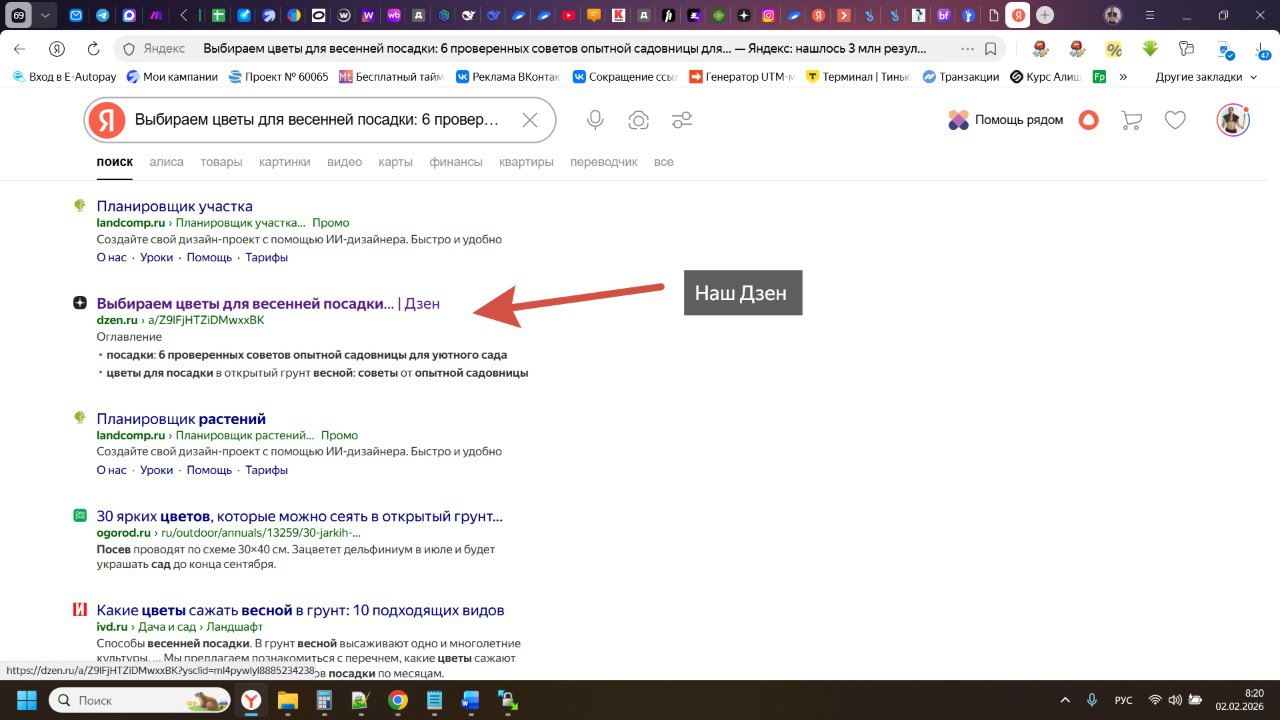The width and height of the screenshot is (1280, 720).
Task: Open the Проект № 60065 bookmark
Action: pos(278,77)
